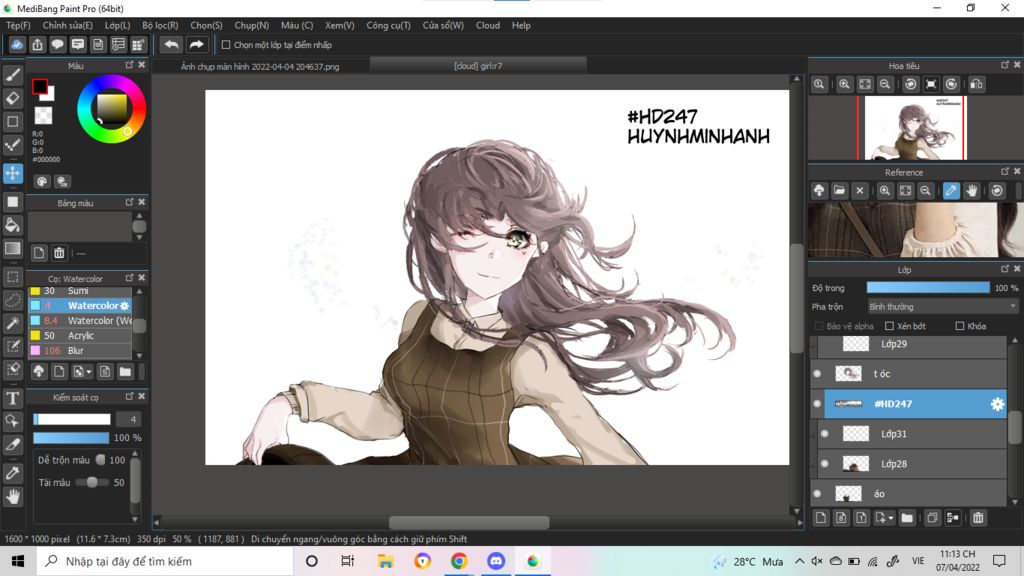Open the Công cụ(T) menu

(389, 25)
